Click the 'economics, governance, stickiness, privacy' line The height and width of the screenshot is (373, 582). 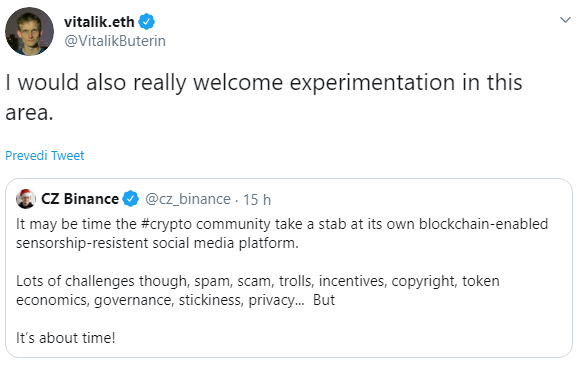[175, 300]
